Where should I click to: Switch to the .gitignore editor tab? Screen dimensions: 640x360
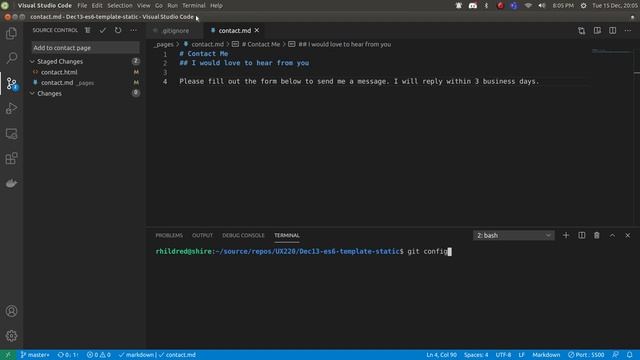175,31
